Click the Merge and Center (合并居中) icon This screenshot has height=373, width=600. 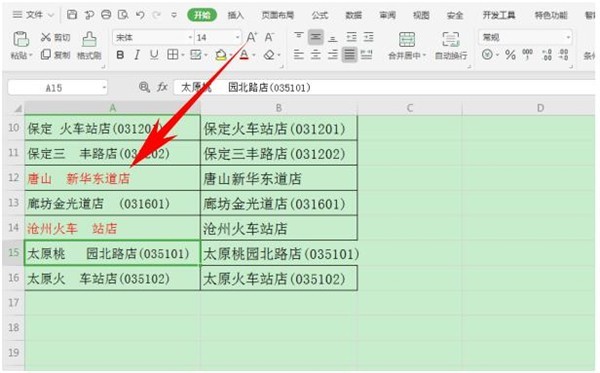(407, 40)
